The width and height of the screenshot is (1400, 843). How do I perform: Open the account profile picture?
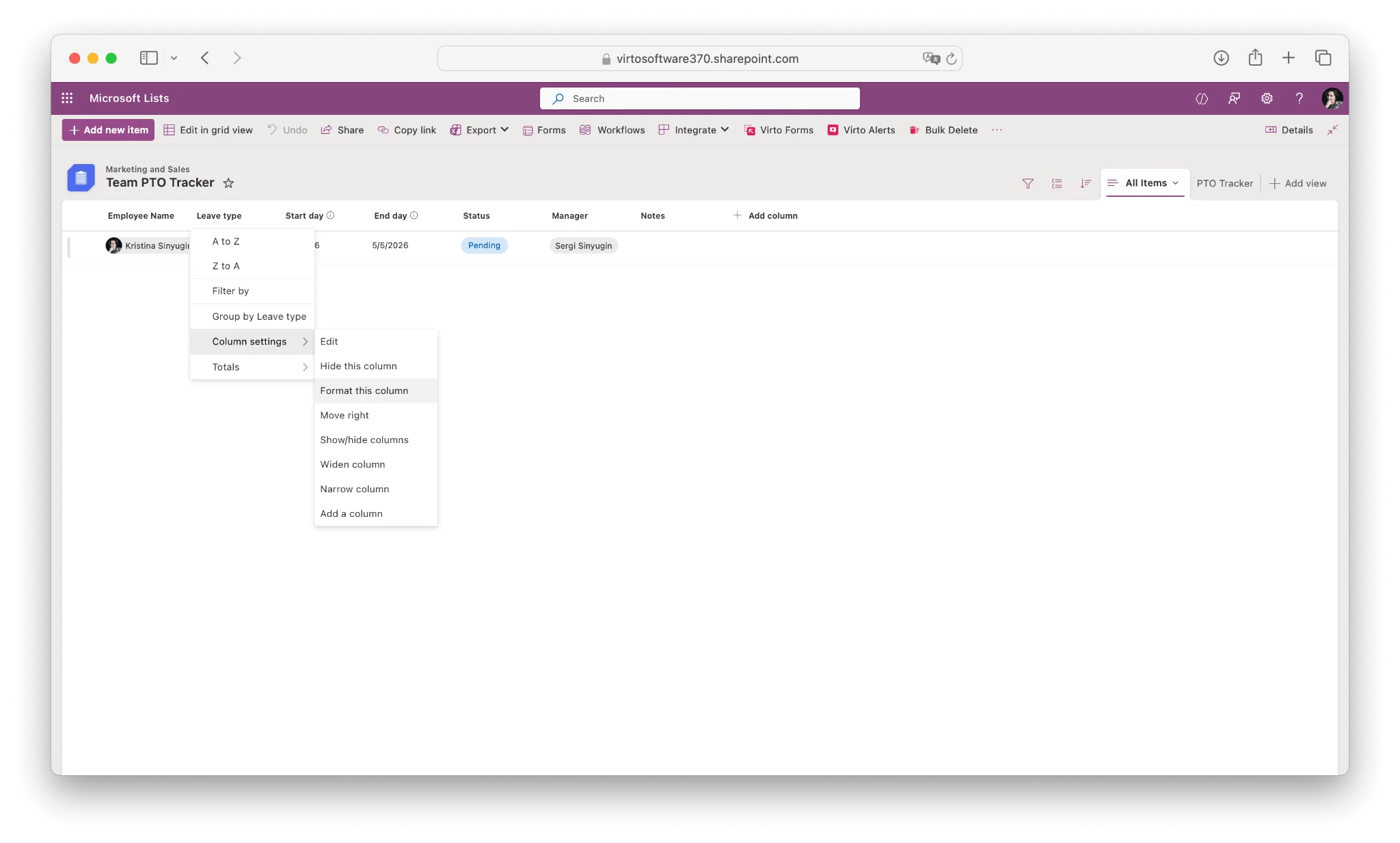(1332, 98)
